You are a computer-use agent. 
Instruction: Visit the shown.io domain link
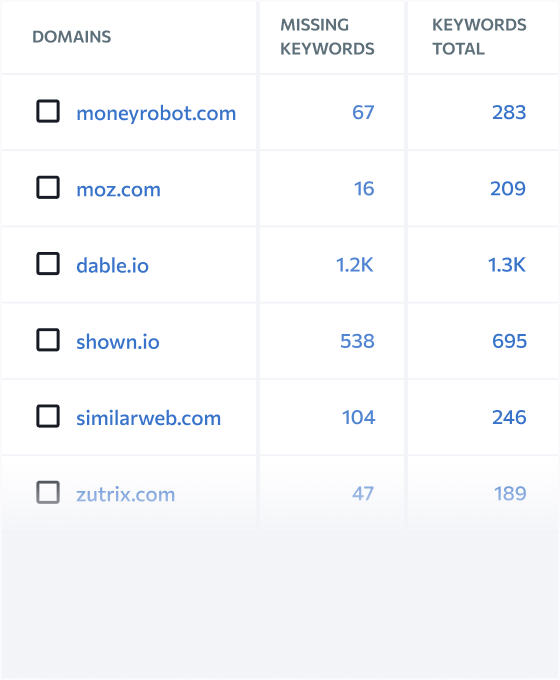[x=118, y=341]
